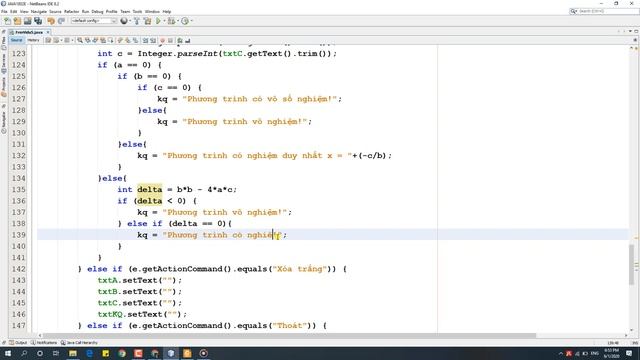Click the Shift Line Right icon
Viewport: 640px width, 360px height.
[153, 40]
